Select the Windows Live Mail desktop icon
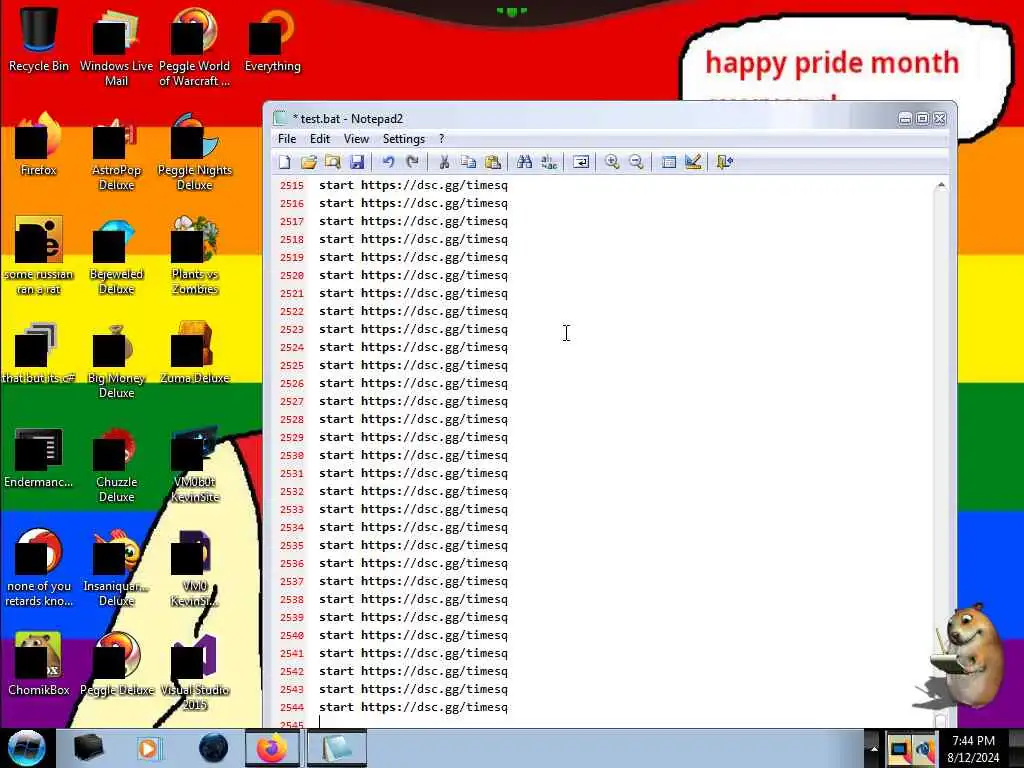Screen dimensions: 1024x768 [x=116, y=47]
